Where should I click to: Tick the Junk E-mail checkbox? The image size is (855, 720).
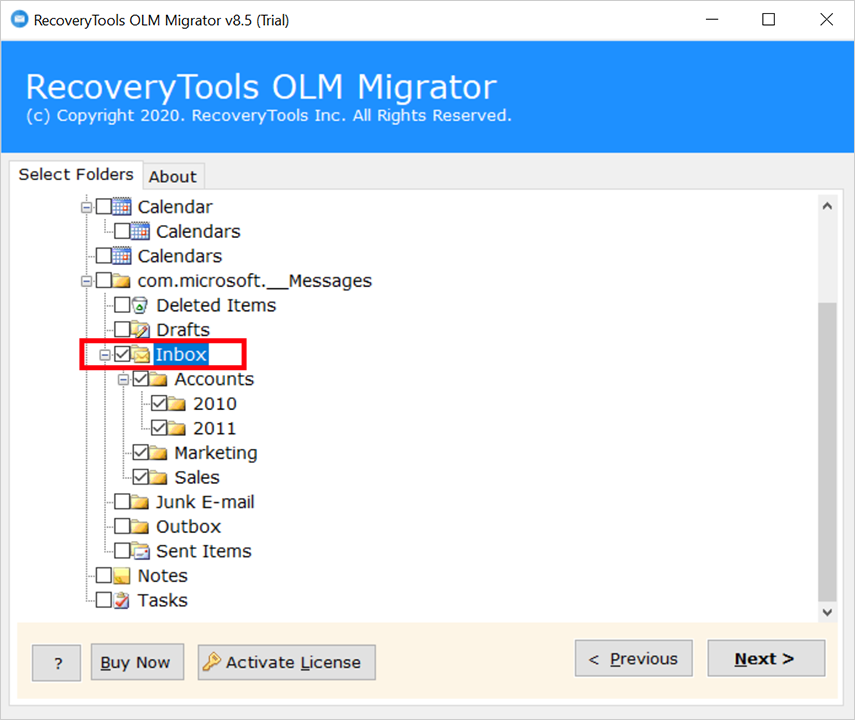pyautogui.click(x=122, y=502)
